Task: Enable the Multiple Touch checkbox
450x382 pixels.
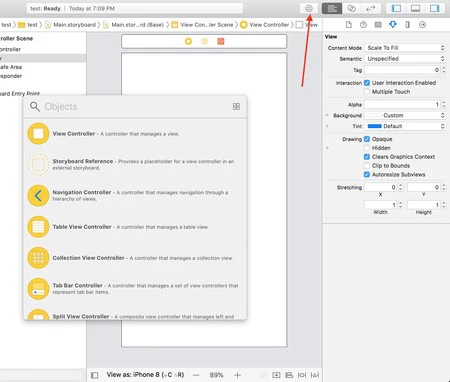Action: point(367,92)
